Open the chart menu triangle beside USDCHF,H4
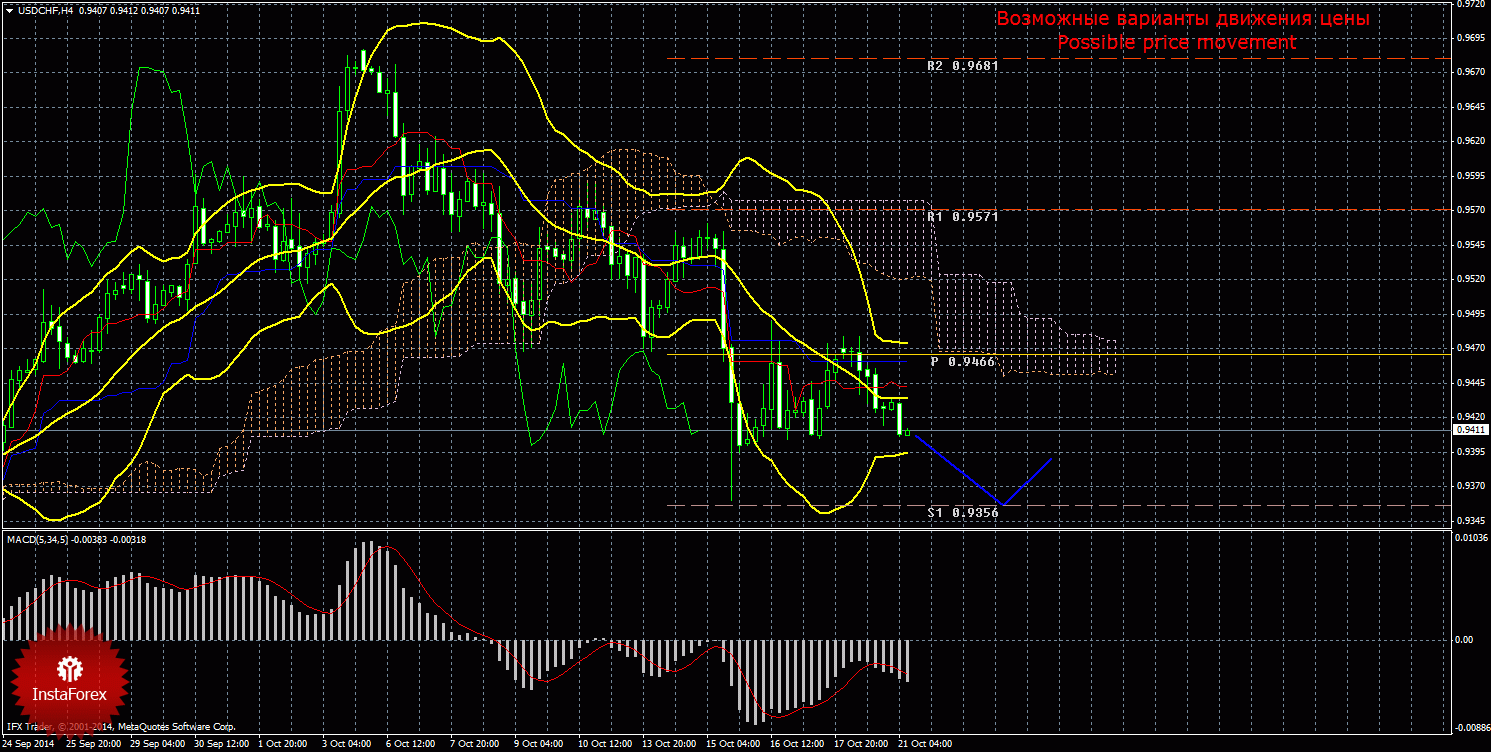The width and height of the screenshot is (1491, 752). coord(8,10)
